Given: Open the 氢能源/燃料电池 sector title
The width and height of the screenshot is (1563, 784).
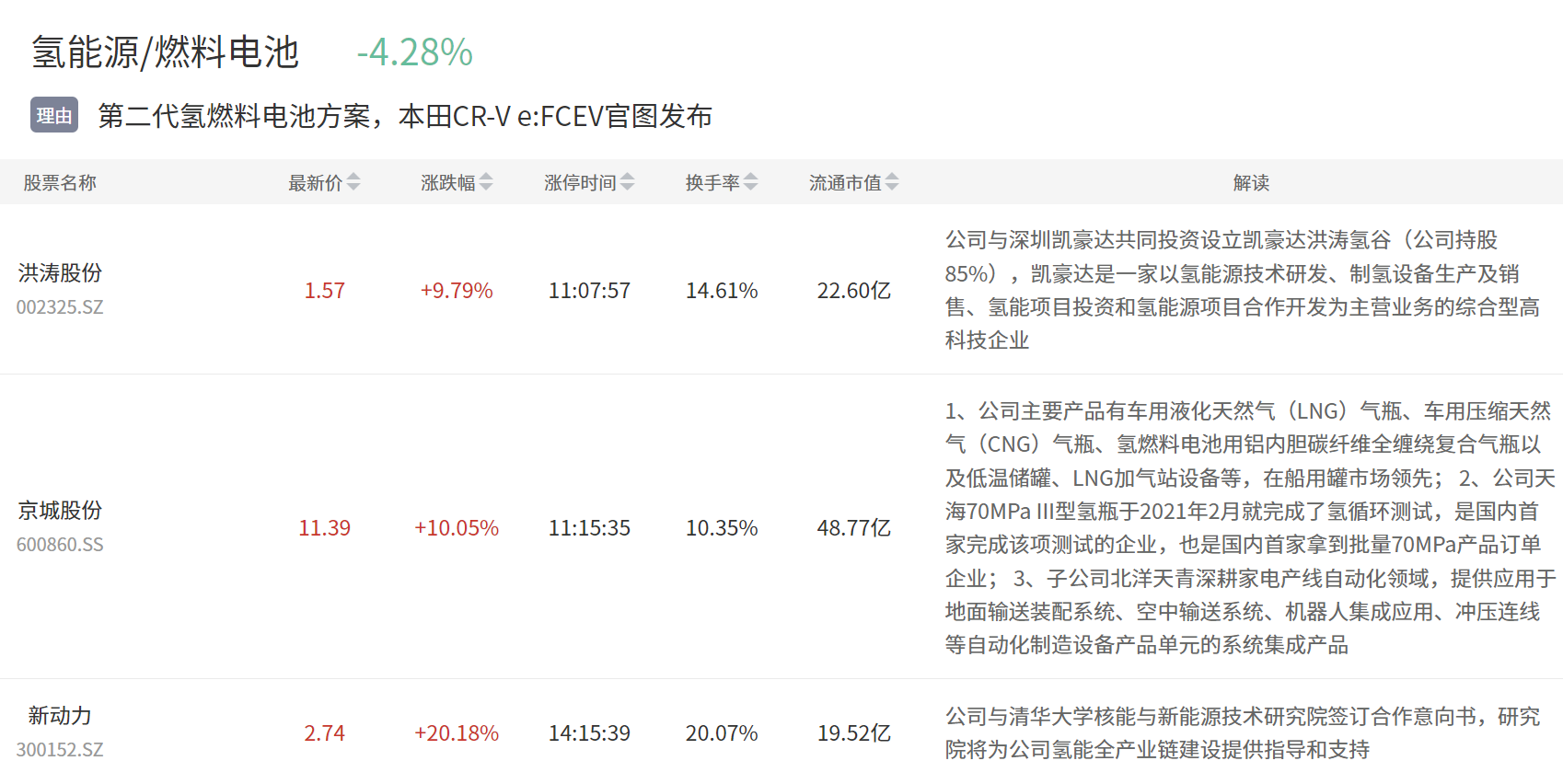Looking at the screenshot, I should tap(166, 52).
